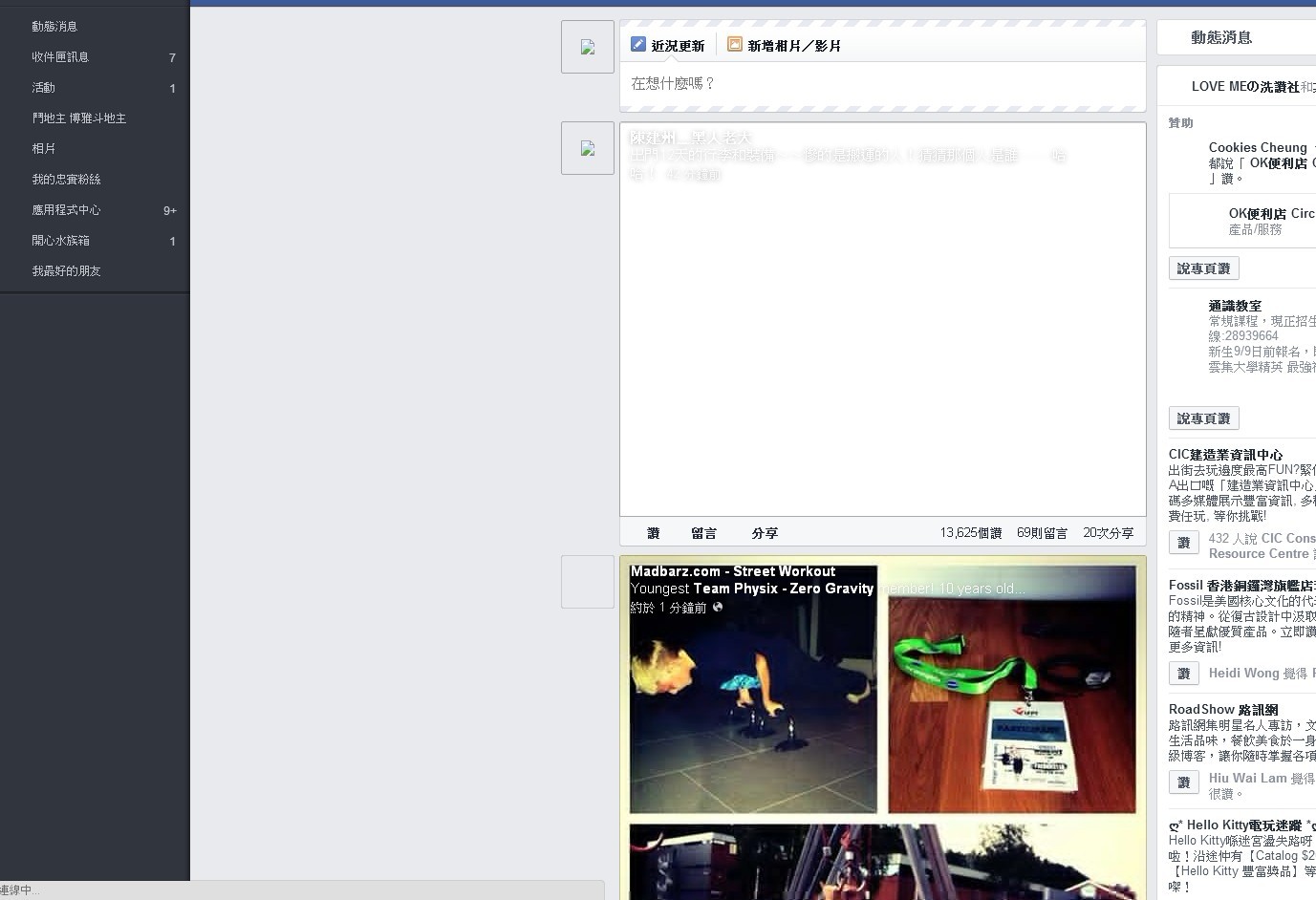Open the 通識教室 sponsored page

pos(1235,306)
